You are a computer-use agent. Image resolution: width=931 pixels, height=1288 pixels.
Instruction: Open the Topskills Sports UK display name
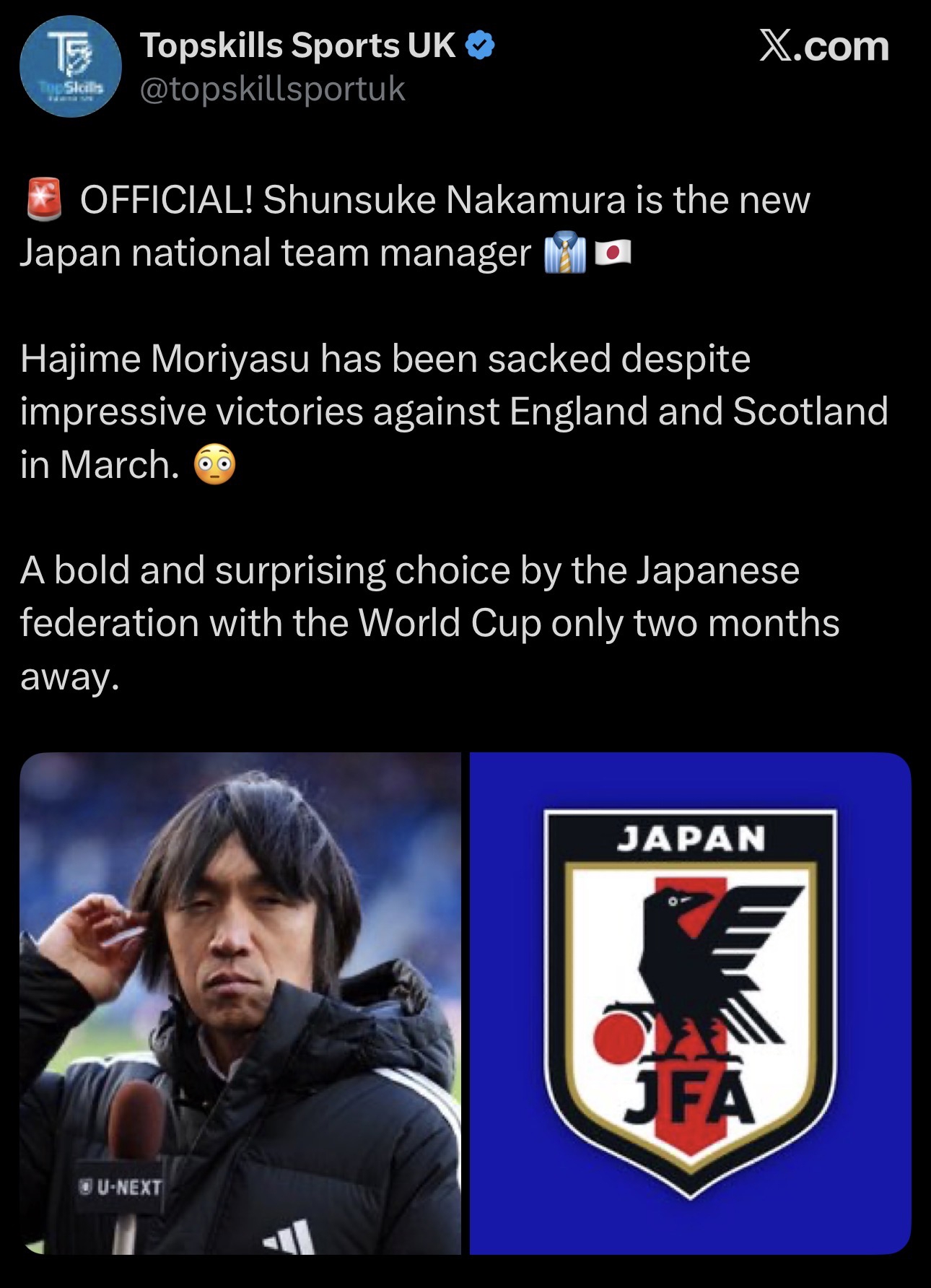pos(298,45)
